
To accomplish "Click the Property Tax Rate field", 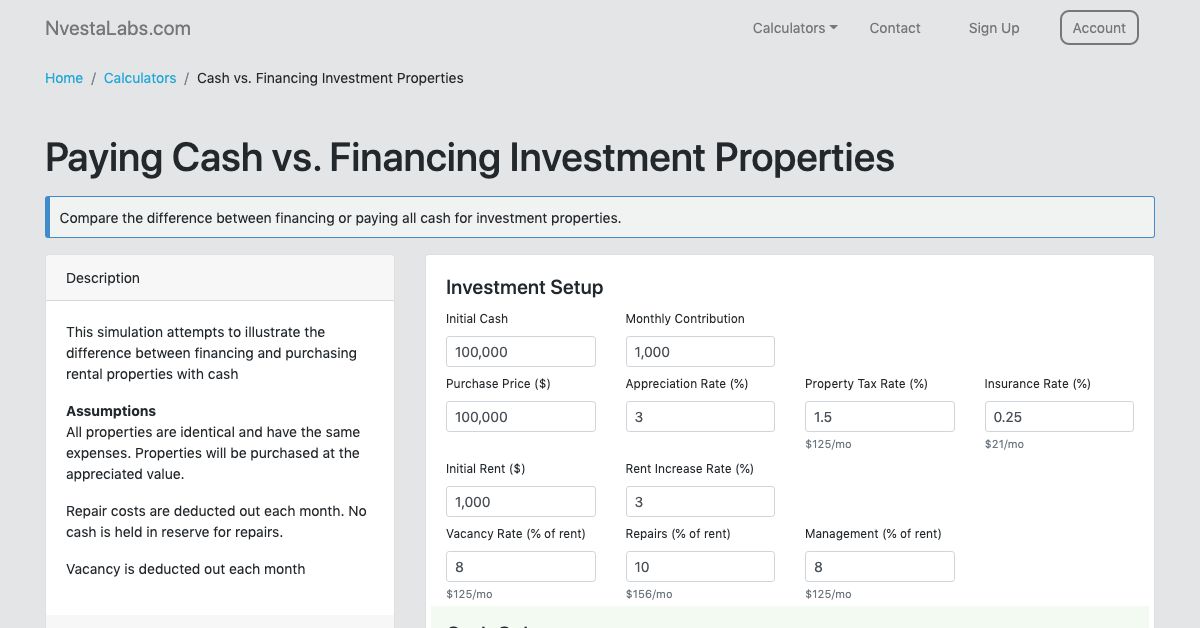I will 879,416.
